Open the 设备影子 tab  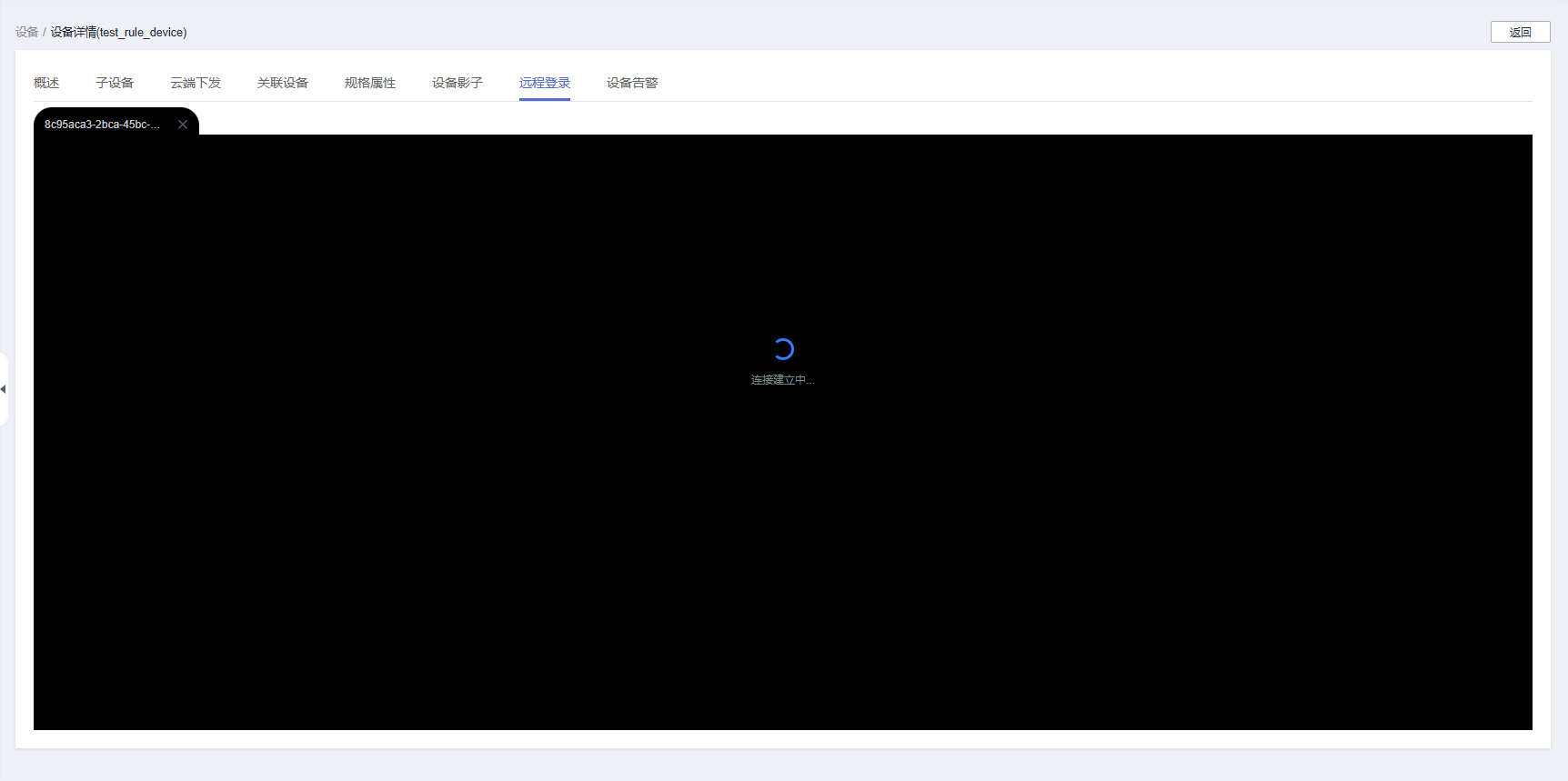pyautogui.click(x=457, y=83)
